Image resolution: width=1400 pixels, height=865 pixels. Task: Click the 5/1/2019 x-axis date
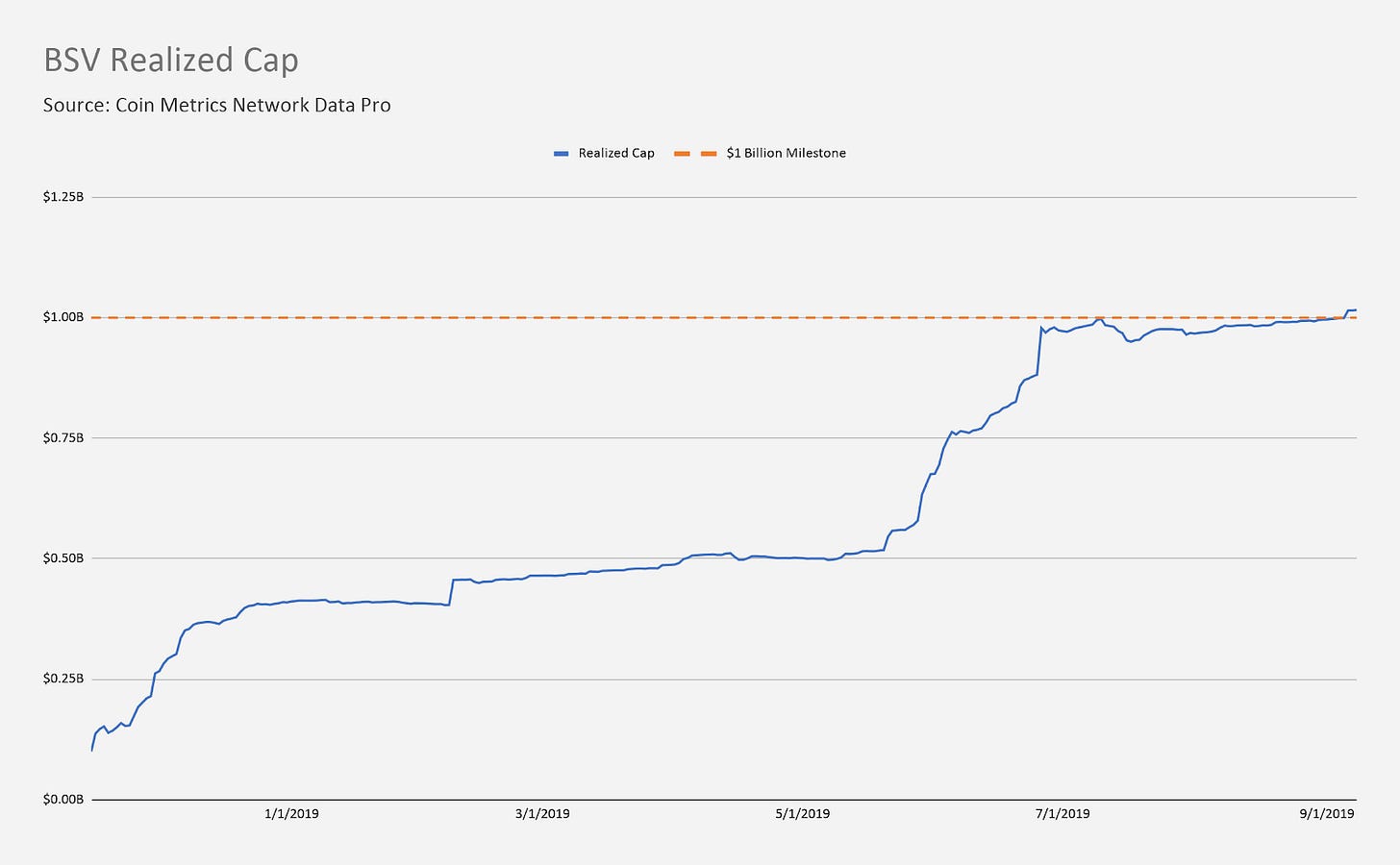[802, 814]
